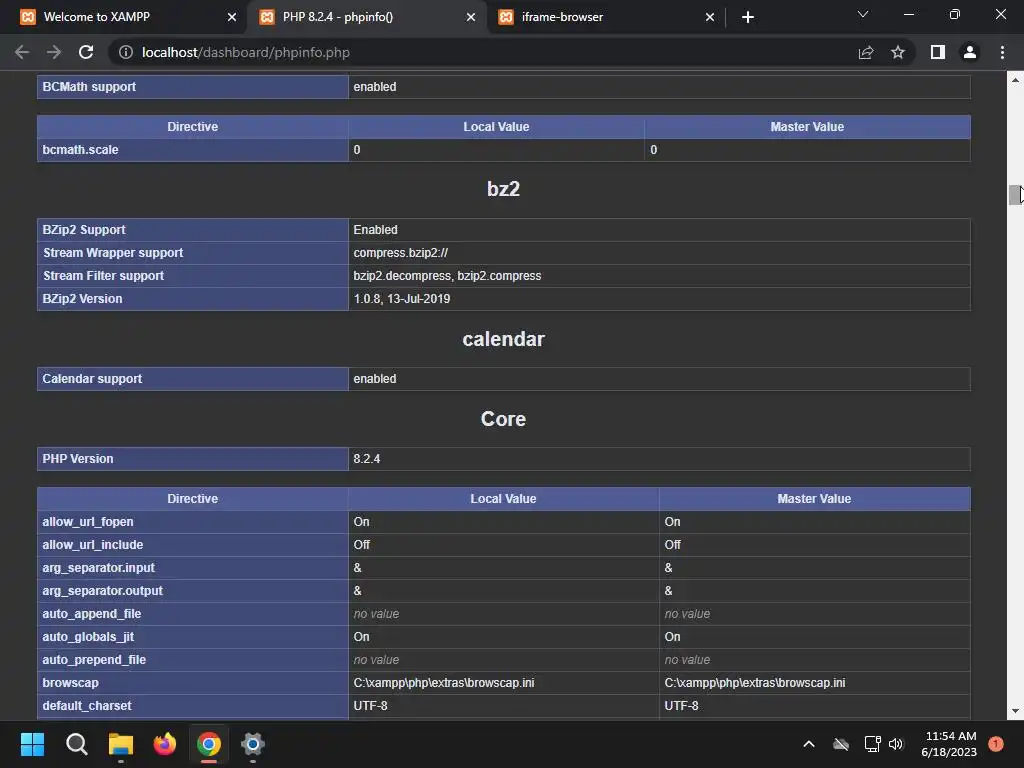Select browscap local value path
The height and width of the screenshot is (768, 1024).
tap(444, 682)
